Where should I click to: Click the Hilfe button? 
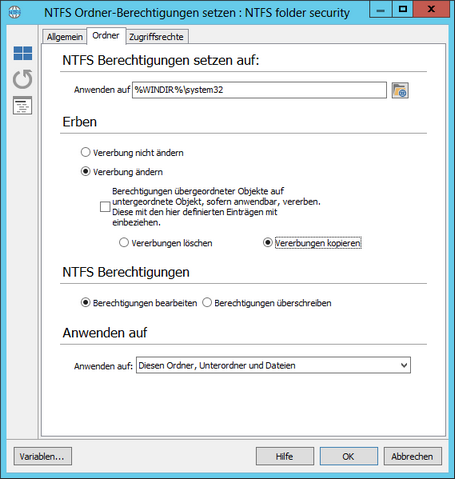pyautogui.click(x=285, y=456)
